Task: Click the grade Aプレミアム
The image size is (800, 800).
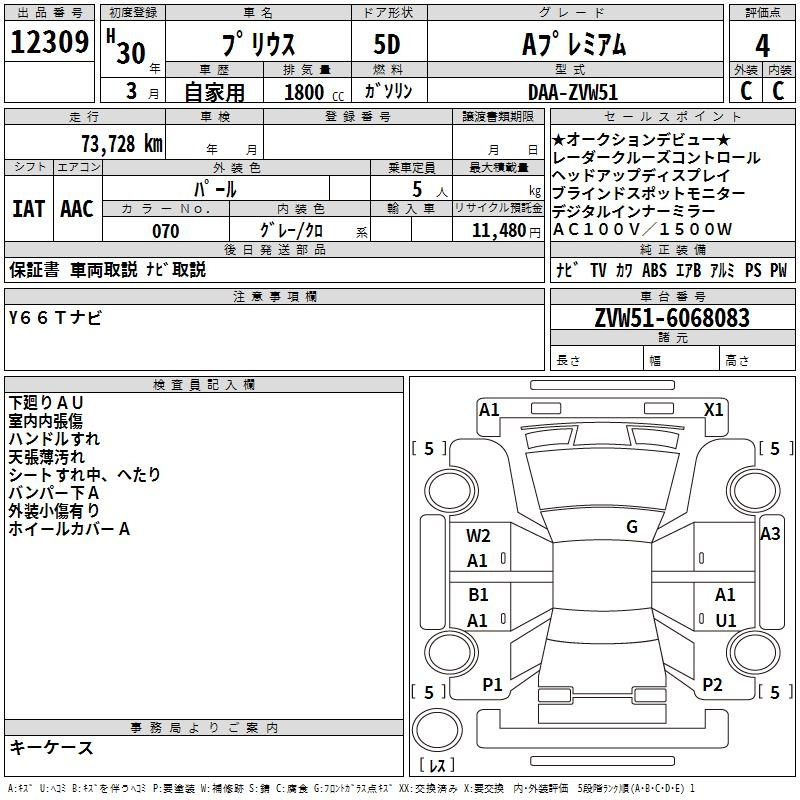Action: coord(574,44)
